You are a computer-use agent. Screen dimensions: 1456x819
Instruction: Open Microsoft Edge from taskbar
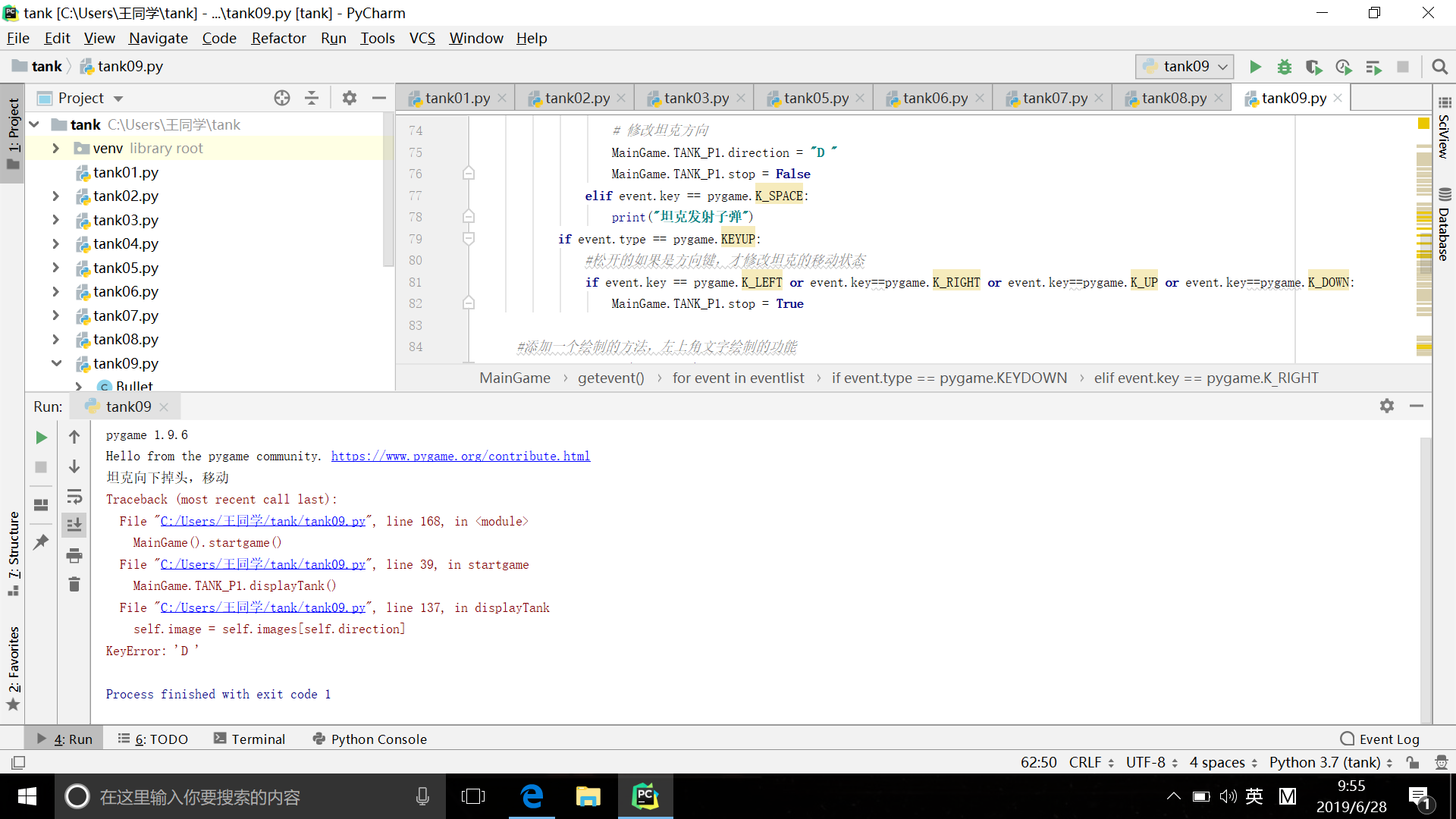click(x=532, y=796)
